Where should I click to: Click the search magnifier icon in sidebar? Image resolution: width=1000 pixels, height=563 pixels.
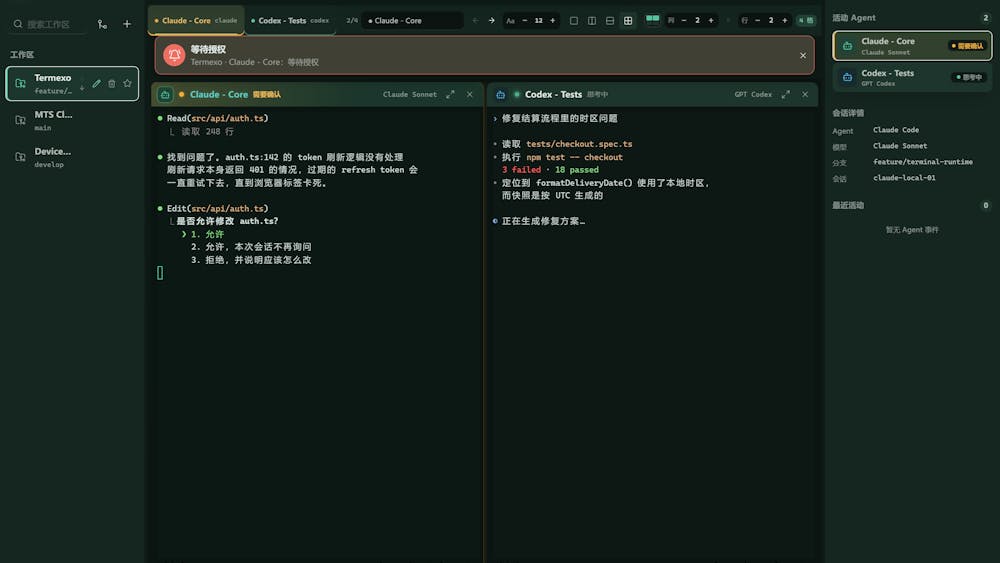click(18, 24)
